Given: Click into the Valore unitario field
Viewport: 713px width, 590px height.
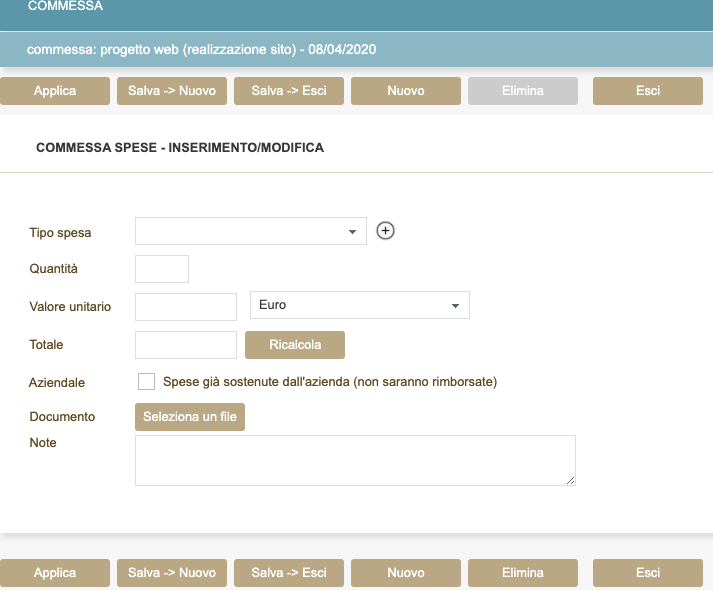Looking at the screenshot, I should 186,306.
